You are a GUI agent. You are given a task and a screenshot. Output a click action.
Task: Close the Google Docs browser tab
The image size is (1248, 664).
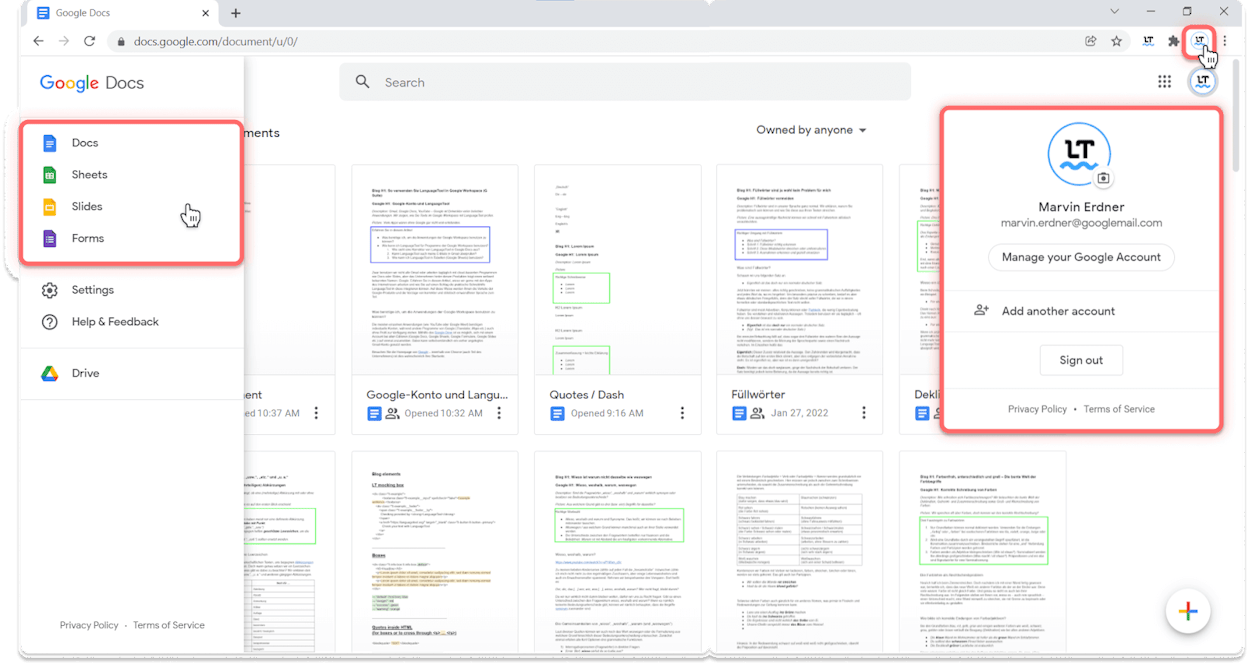[x=205, y=13]
